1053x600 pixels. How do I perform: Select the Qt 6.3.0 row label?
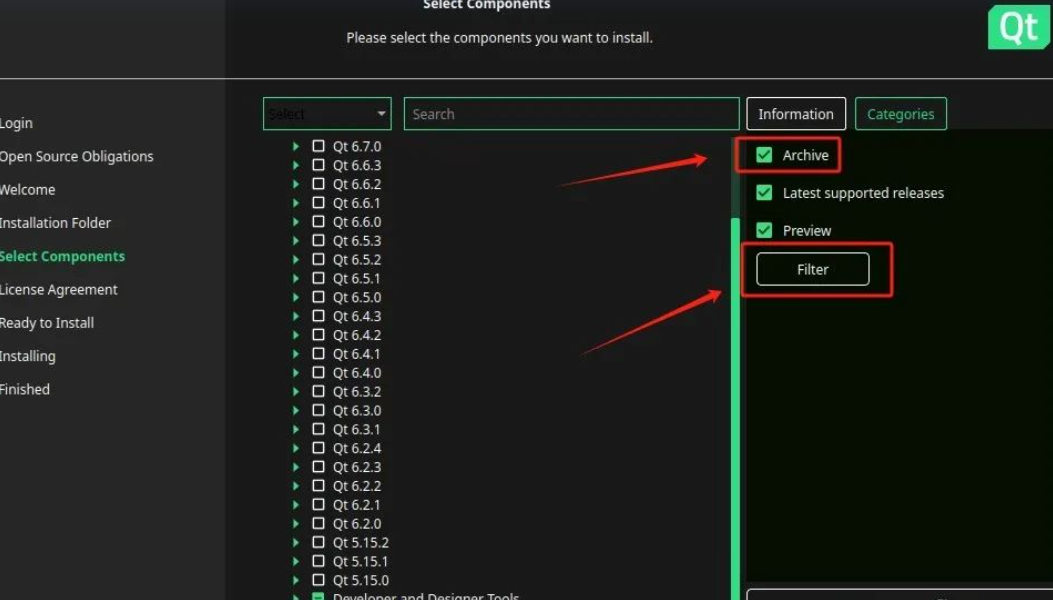coord(357,410)
